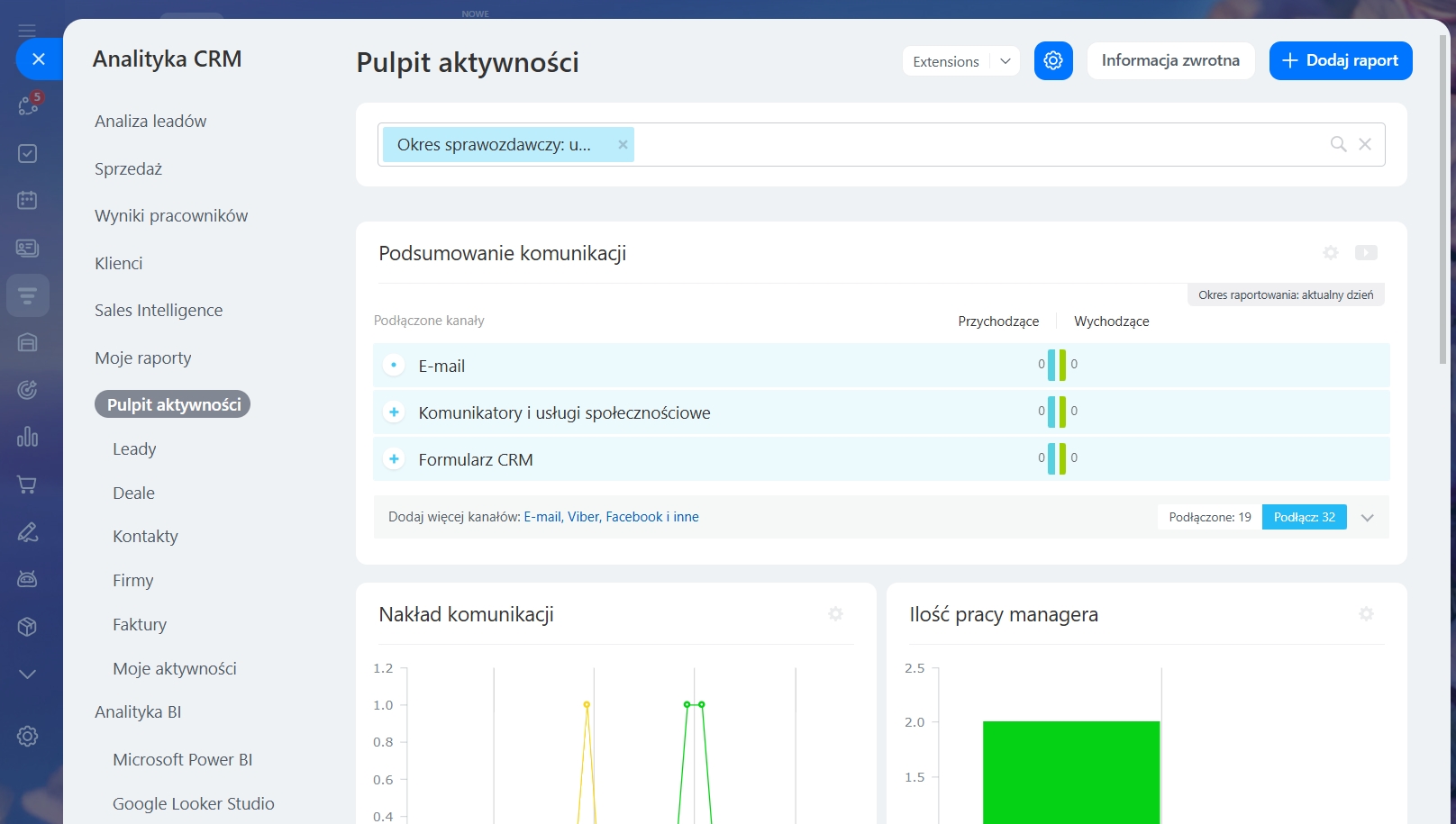Select Sales Intelligence menu item
The width and height of the screenshot is (1456, 824).
point(159,311)
